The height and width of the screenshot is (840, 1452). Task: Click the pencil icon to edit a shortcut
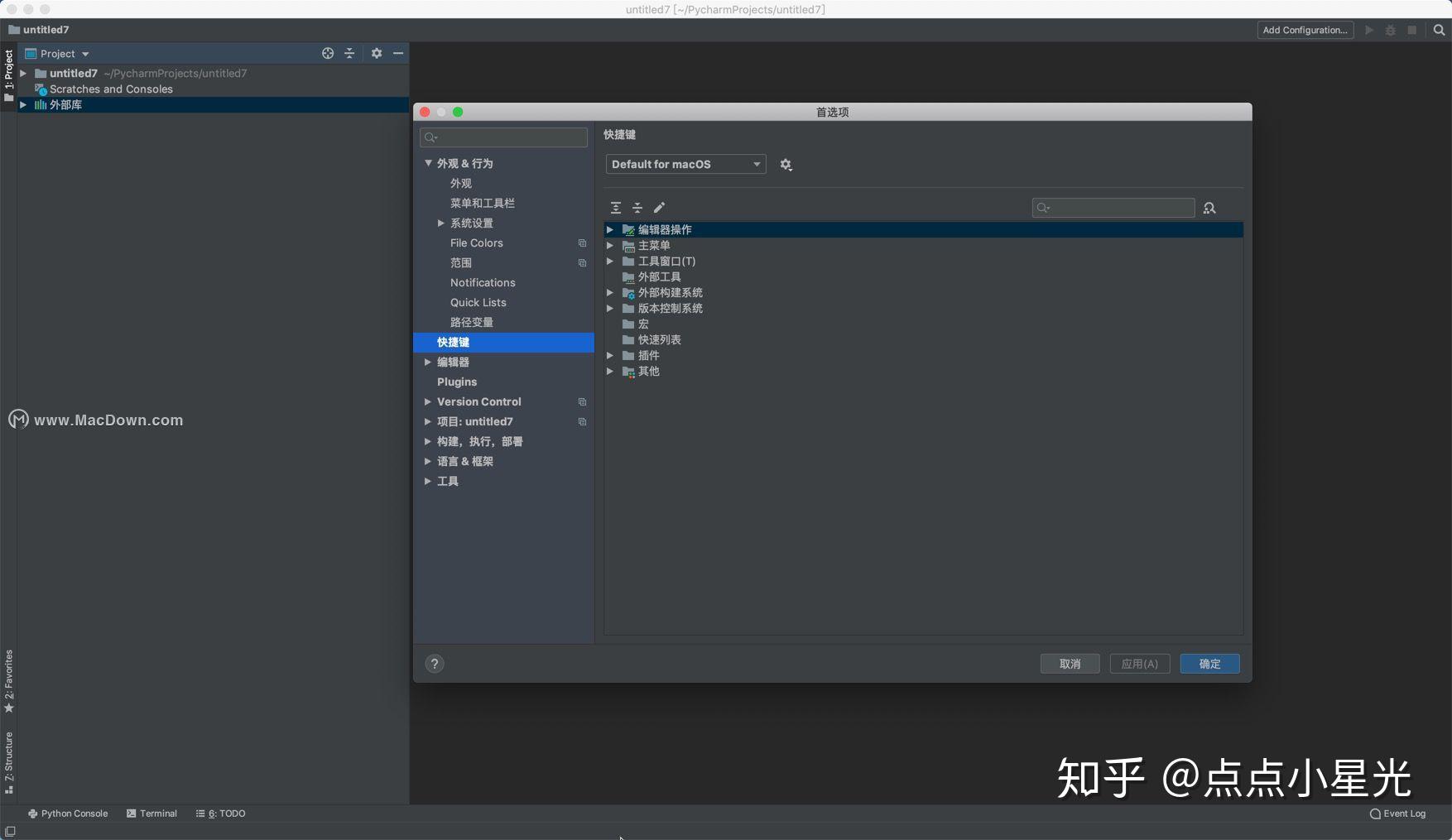pyautogui.click(x=659, y=208)
